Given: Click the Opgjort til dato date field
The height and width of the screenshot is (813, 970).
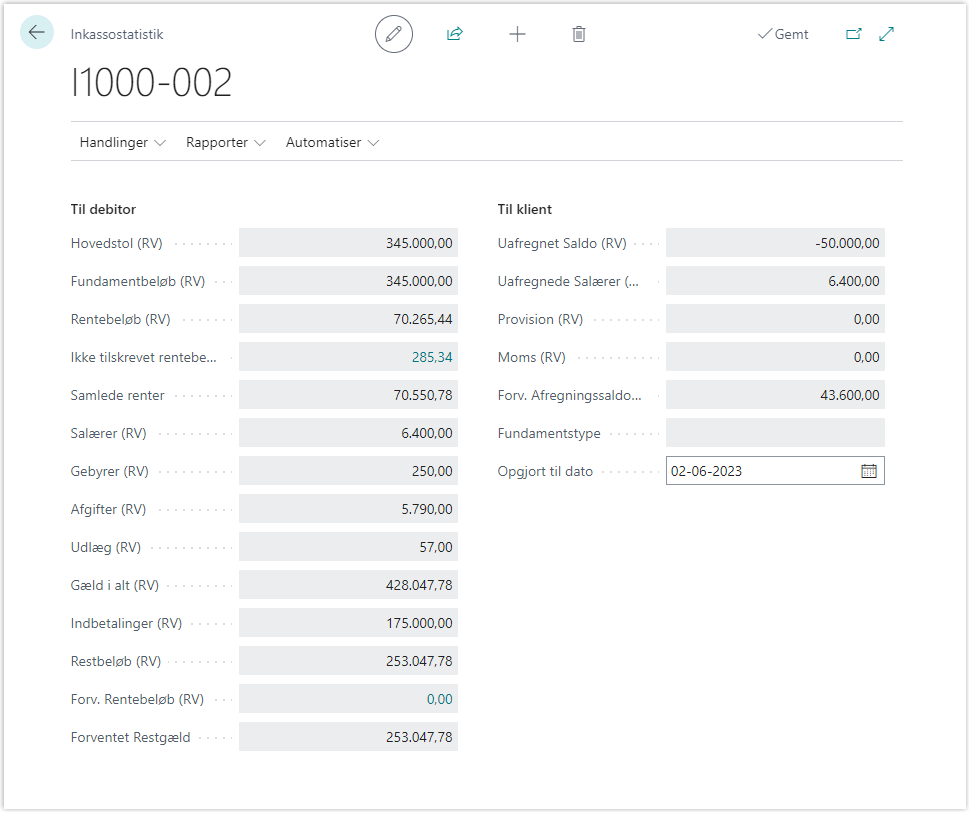Looking at the screenshot, I should click(x=760, y=471).
